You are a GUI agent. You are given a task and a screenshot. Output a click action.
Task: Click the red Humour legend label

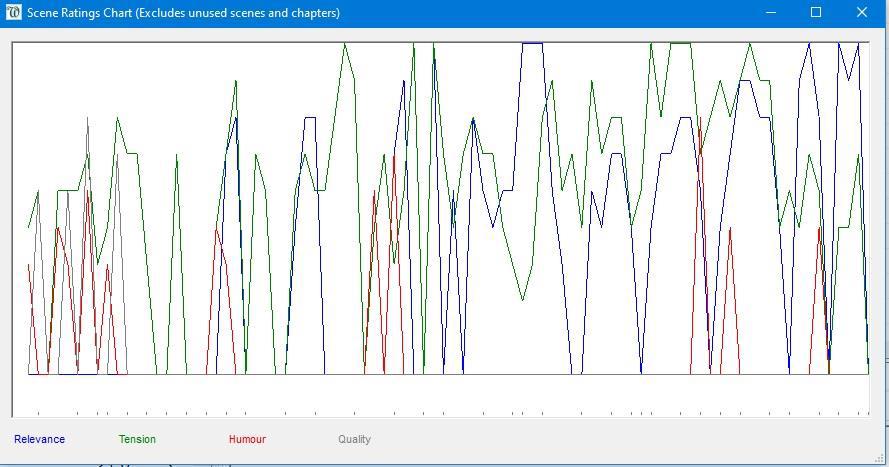(x=247, y=439)
